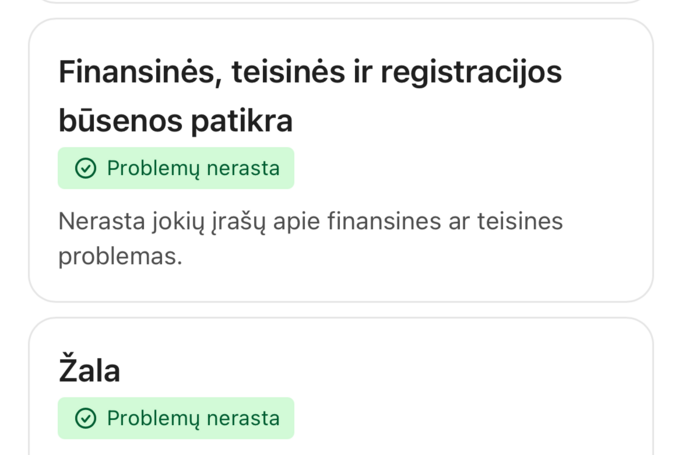
Task: Click the empty space right of the financial badge
Action: coord(460,168)
